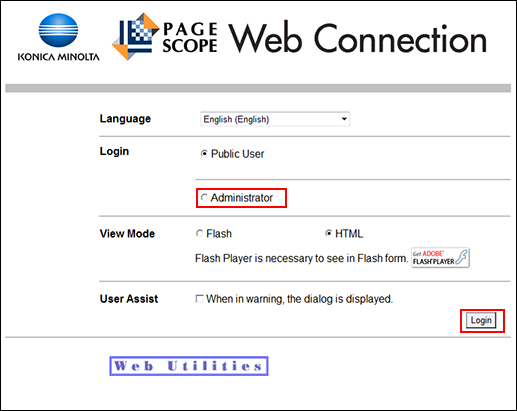The image size is (517, 411).
Task: Click the Konica Minolta globe logo
Action: tap(58, 30)
